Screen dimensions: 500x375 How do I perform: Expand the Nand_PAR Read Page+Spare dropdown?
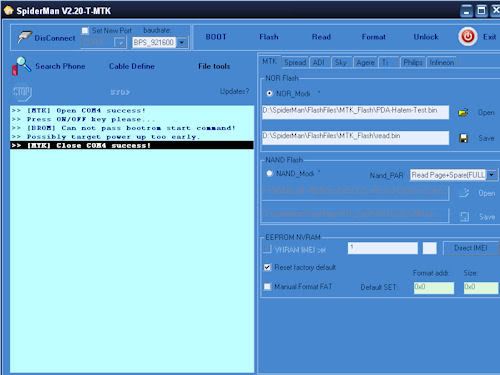point(492,175)
